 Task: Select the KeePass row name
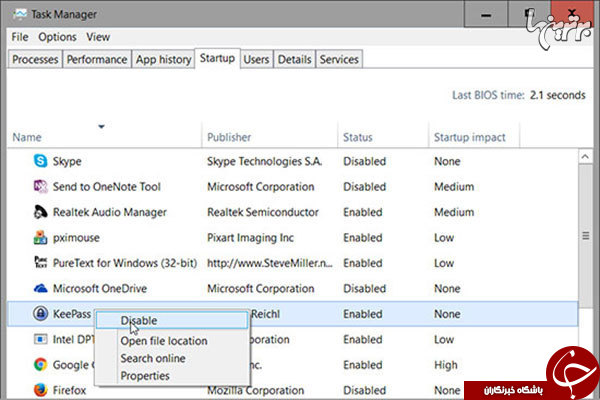(72, 314)
